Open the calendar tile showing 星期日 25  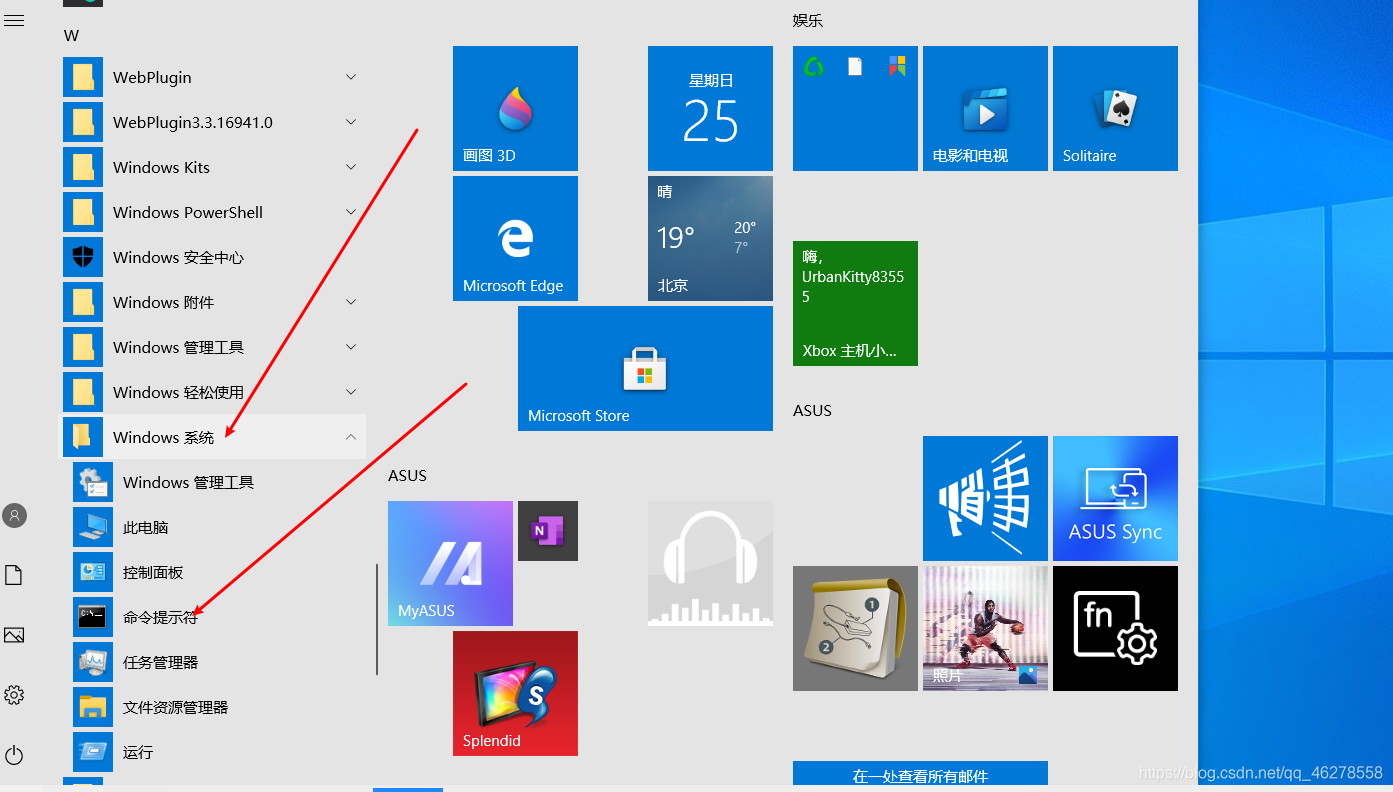pyautogui.click(x=710, y=108)
